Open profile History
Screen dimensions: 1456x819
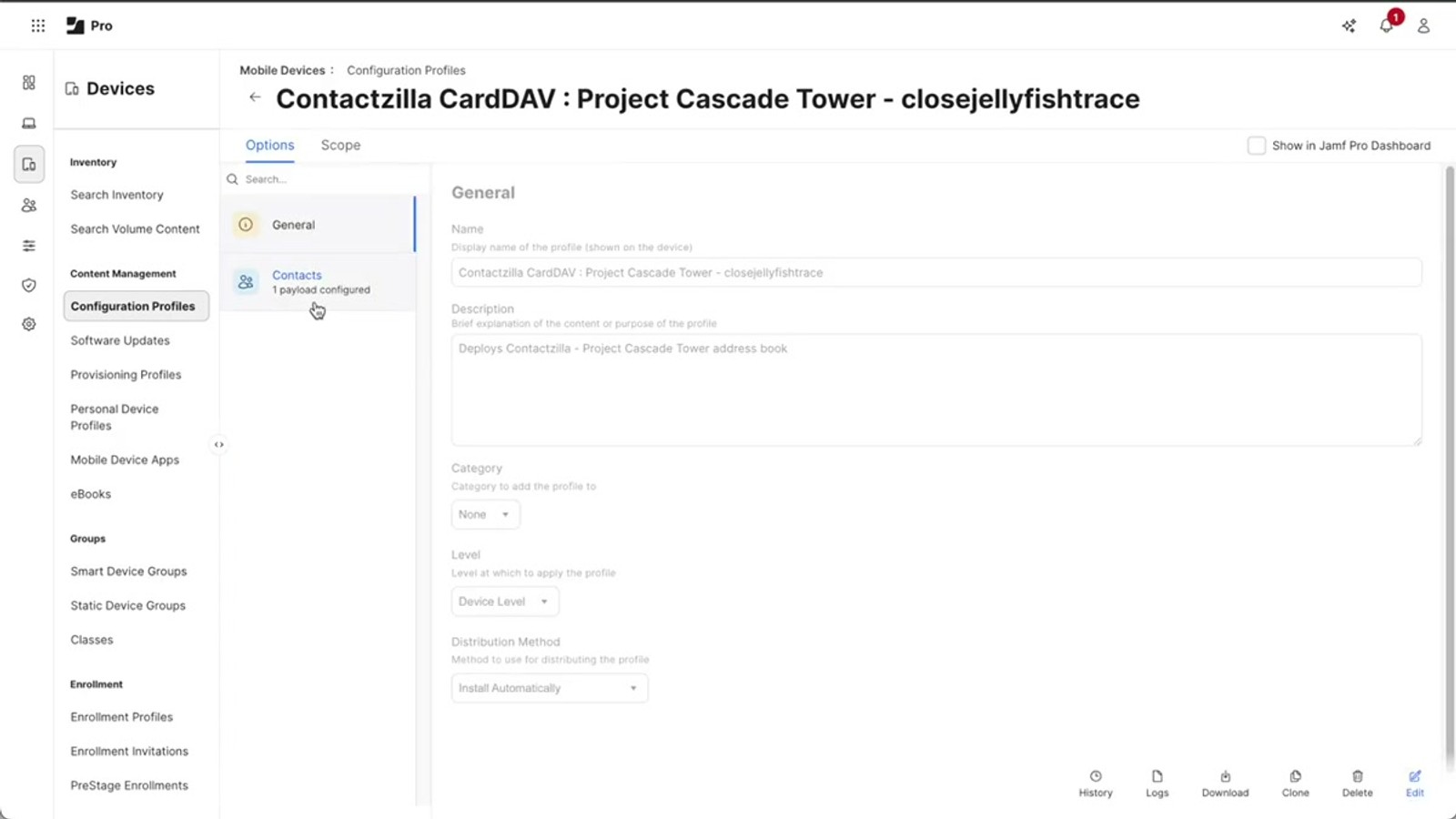(x=1096, y=784)
